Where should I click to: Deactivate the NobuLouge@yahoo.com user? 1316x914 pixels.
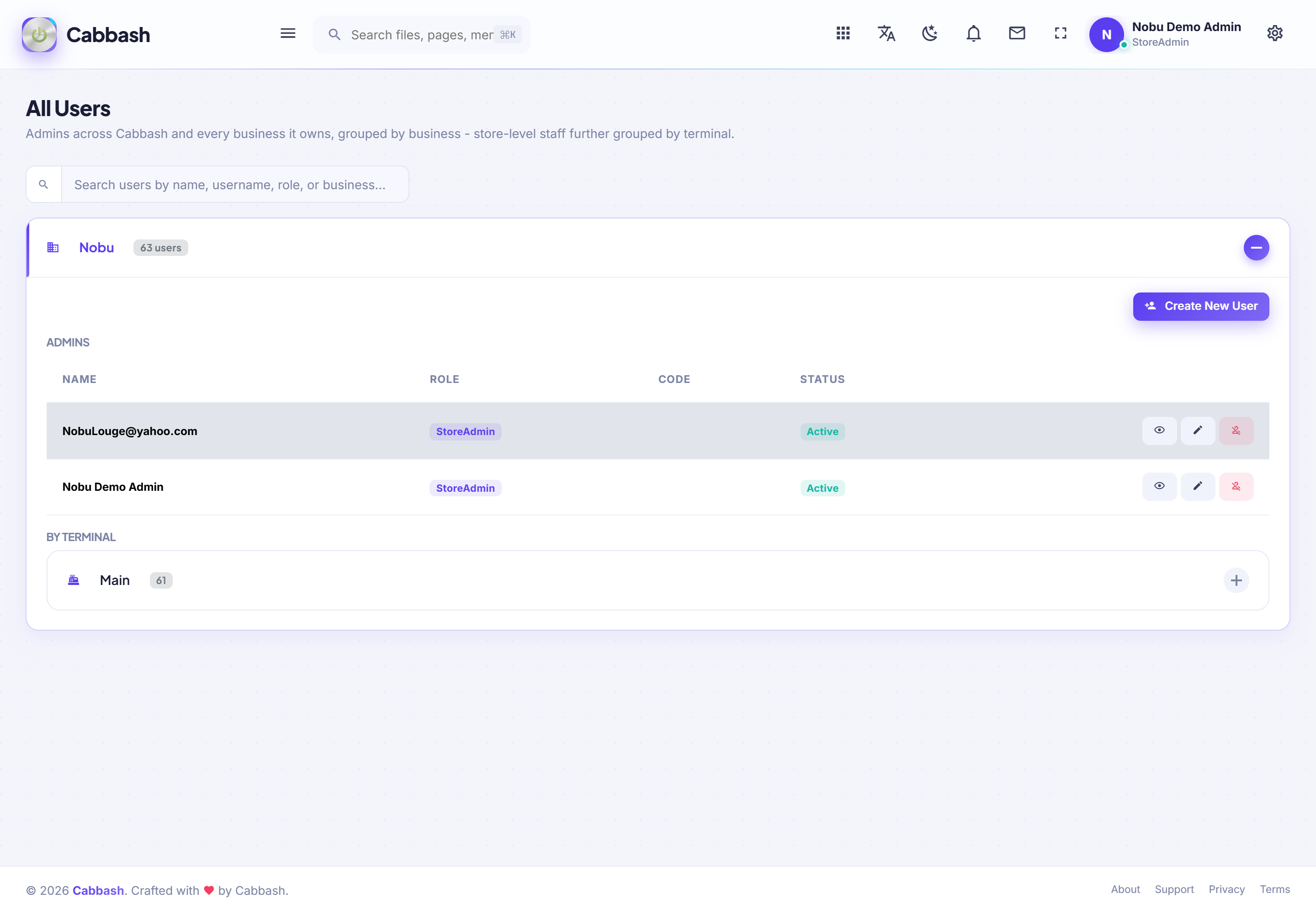point(1236,430)
